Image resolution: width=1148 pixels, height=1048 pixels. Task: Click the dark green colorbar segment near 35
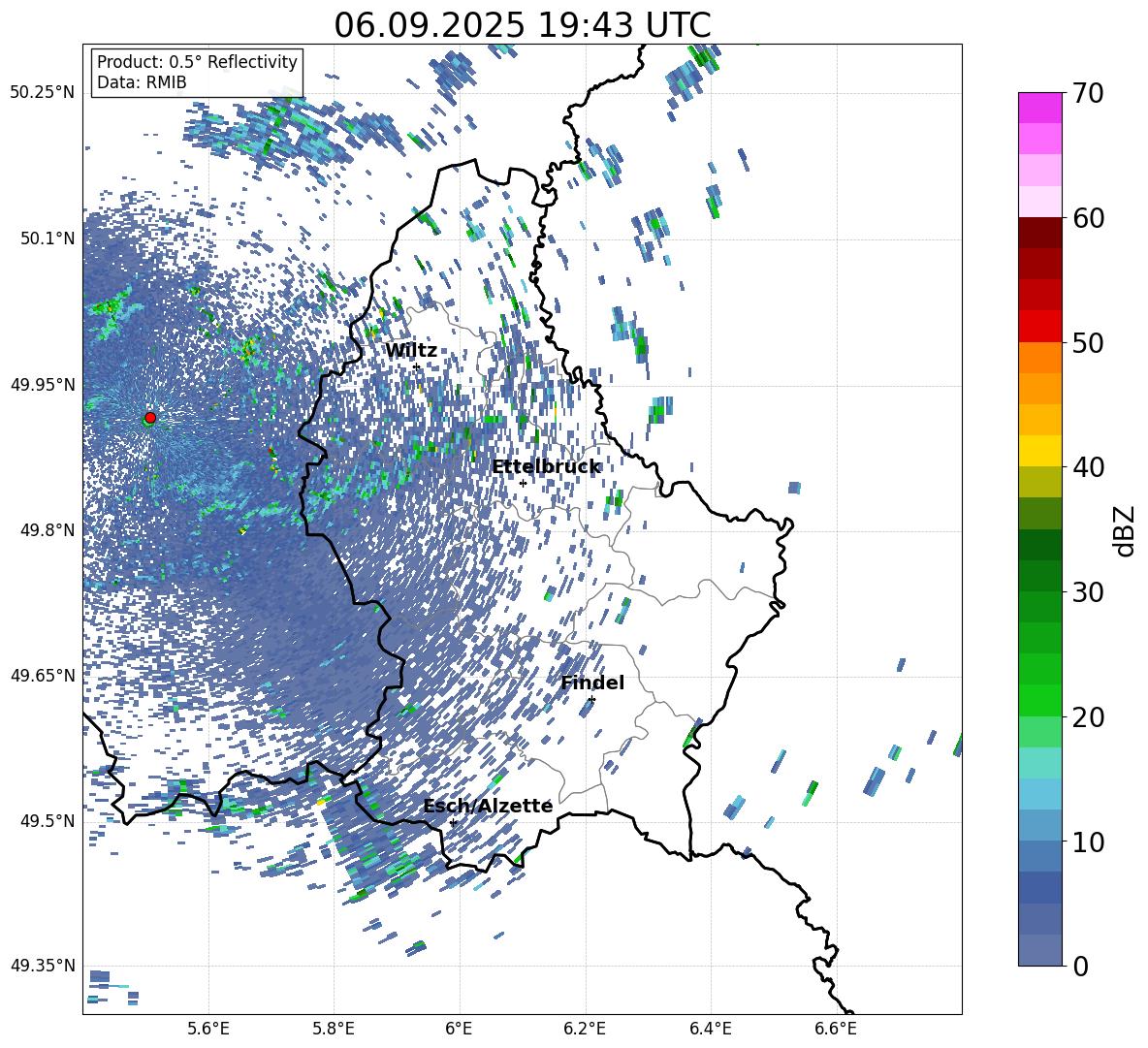1039,544
